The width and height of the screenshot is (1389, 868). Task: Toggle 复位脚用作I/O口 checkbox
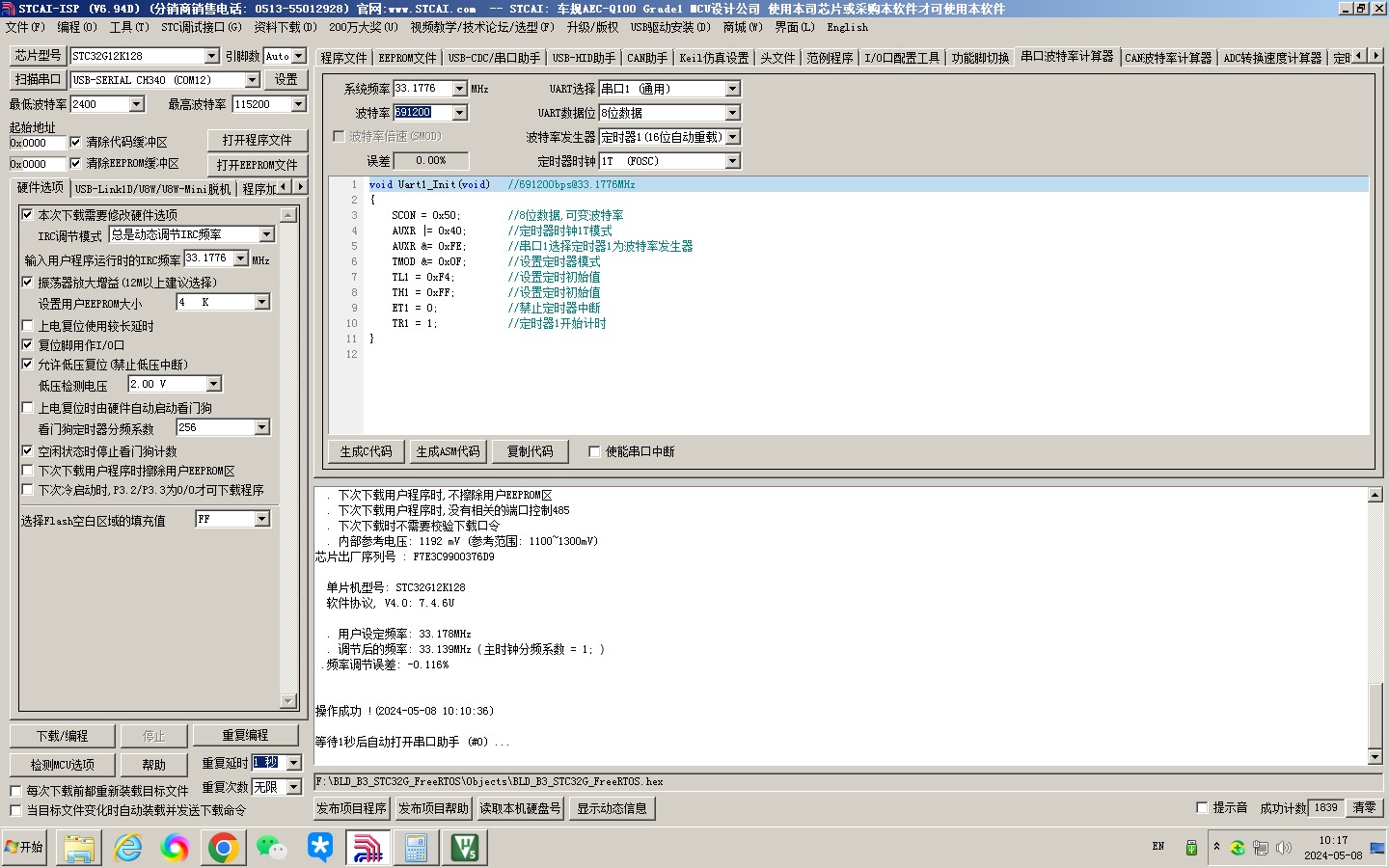tap(27, 344)
